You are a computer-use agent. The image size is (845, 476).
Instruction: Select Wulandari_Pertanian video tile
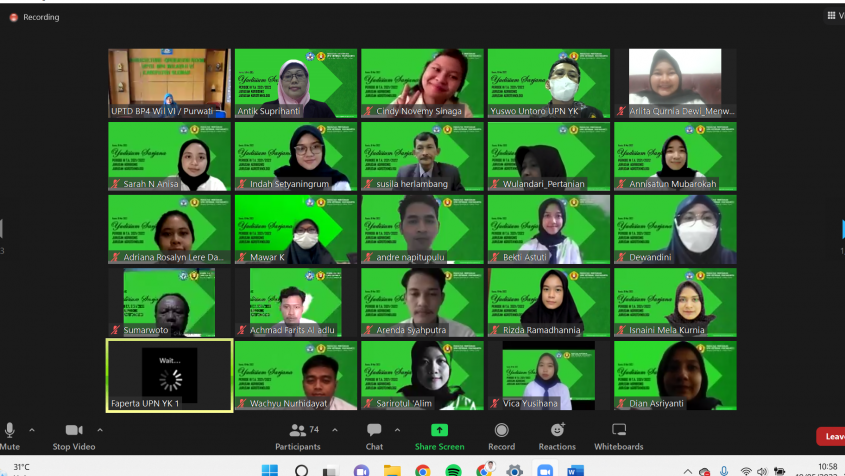pos(549,156)
